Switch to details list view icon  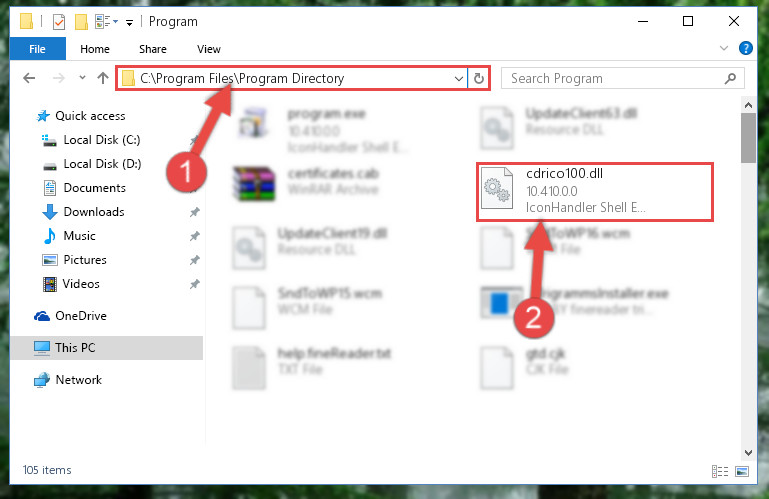coord(719,472)
